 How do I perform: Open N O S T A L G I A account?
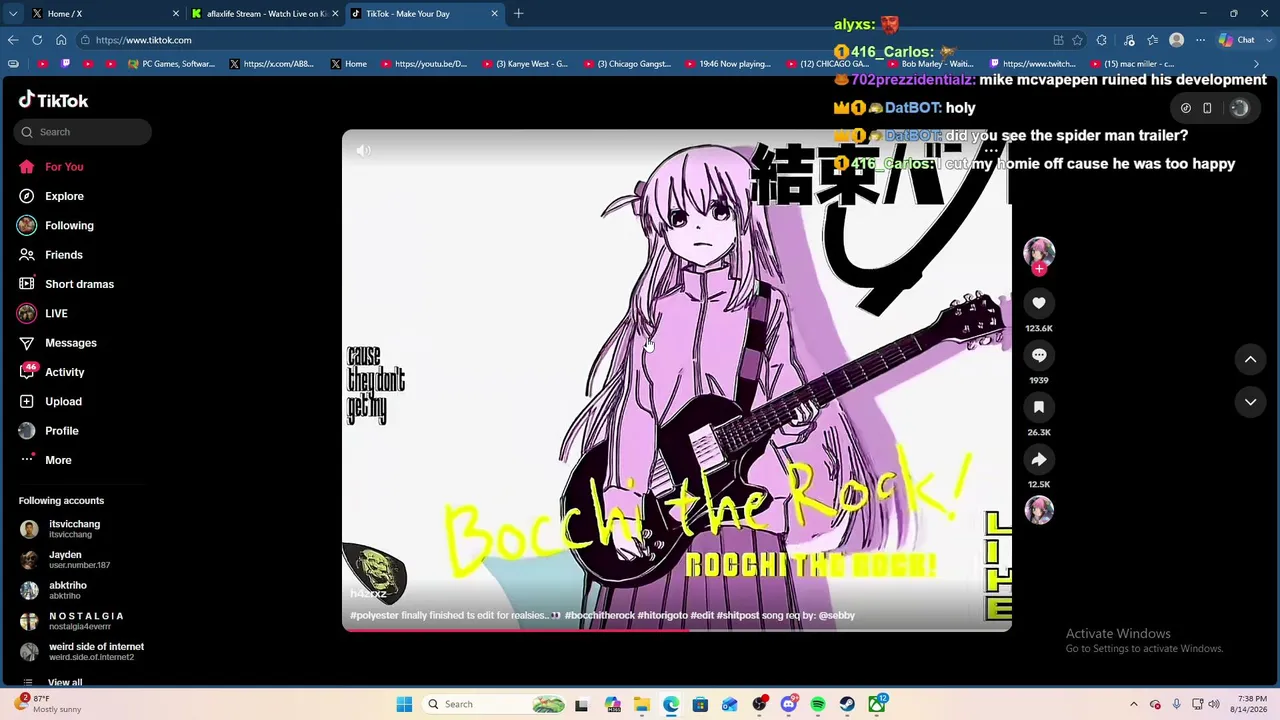[x=72, y=621]
